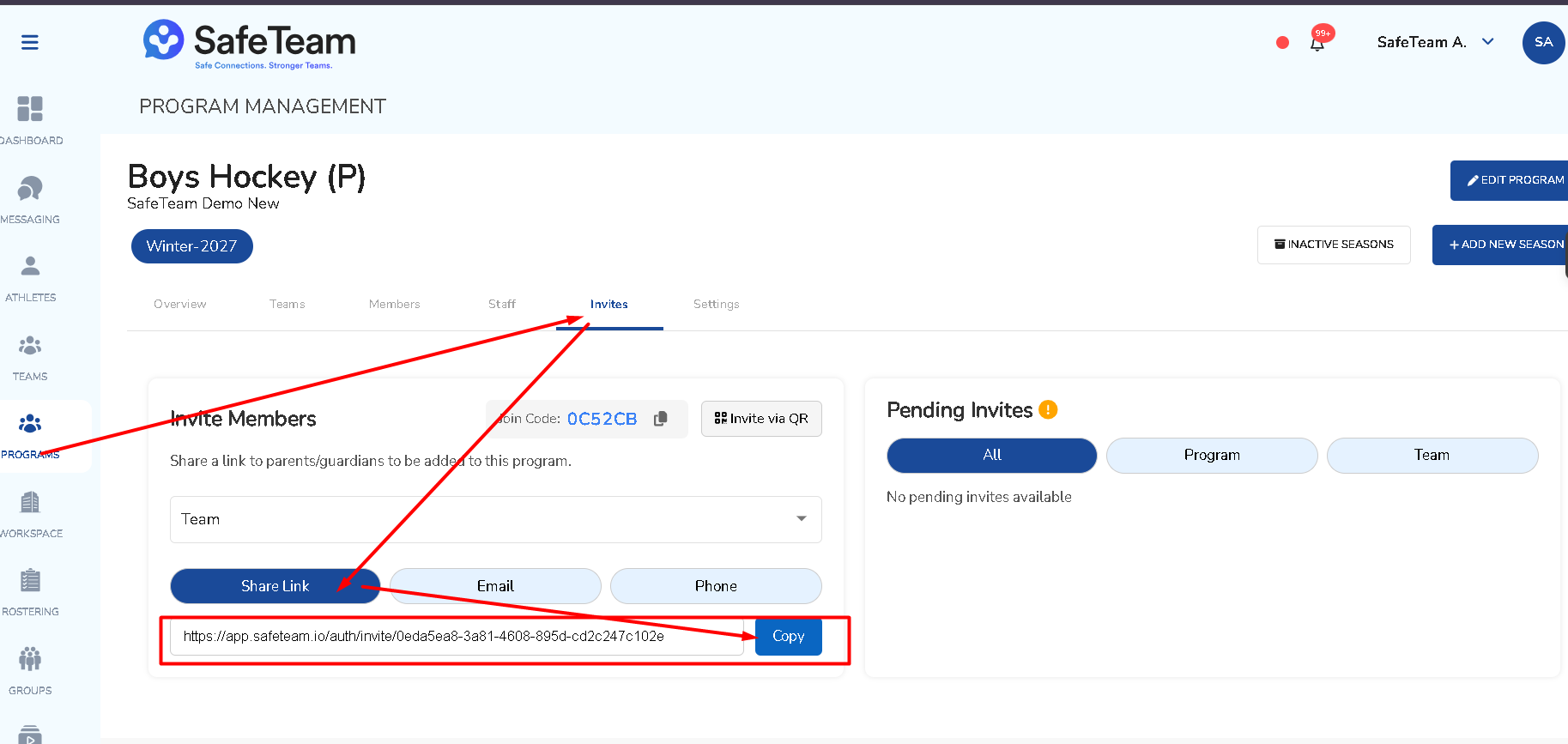1568x744 pixels.
Task: Open Teams from the sidebar
Action: (30, 357)
